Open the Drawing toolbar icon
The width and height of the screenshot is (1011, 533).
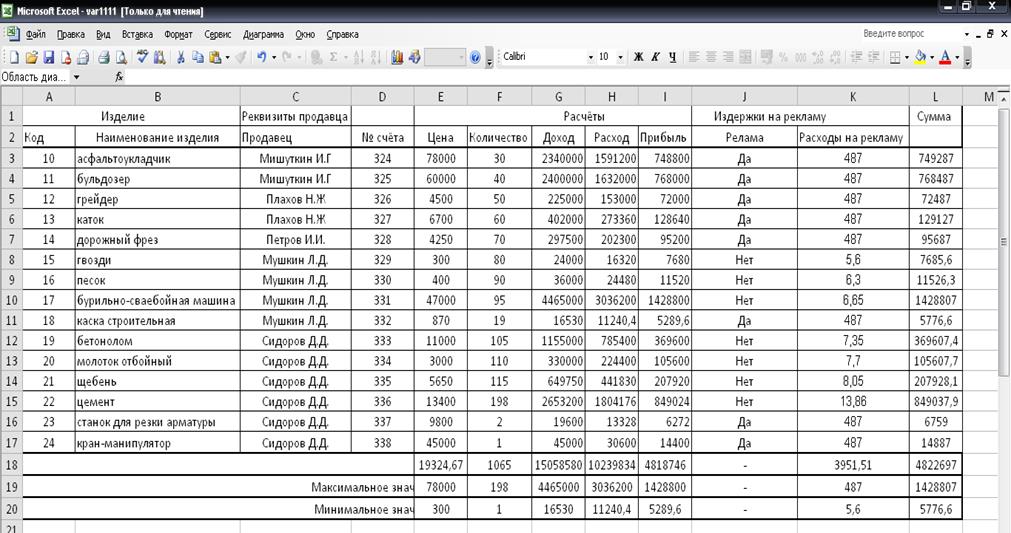pos(415,57)
